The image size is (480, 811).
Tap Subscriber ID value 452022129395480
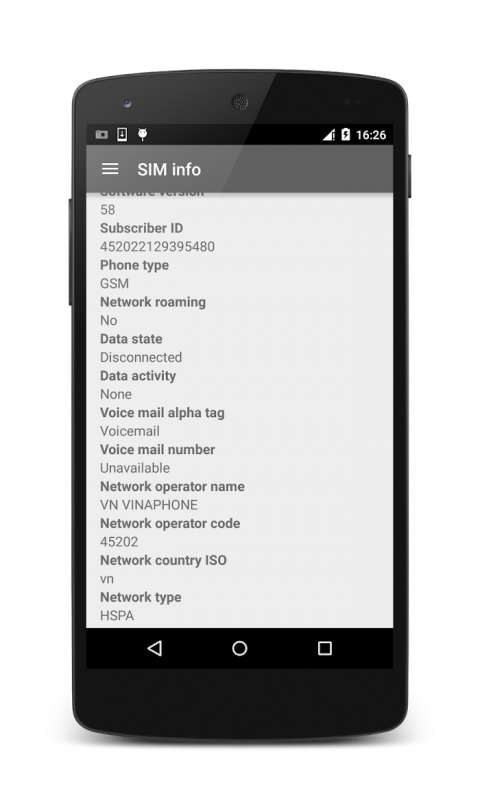pos(157,246)
